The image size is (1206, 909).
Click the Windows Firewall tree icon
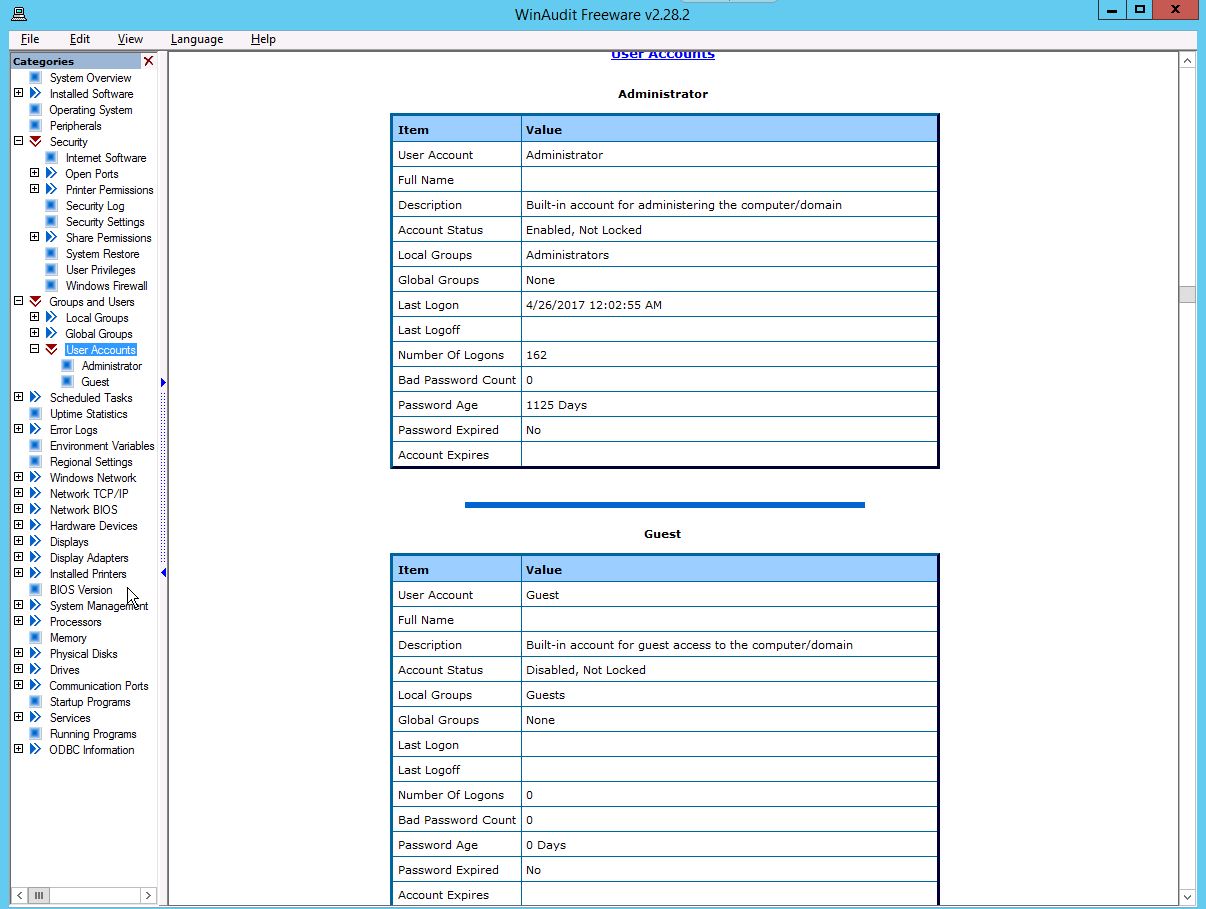(51, 286)
